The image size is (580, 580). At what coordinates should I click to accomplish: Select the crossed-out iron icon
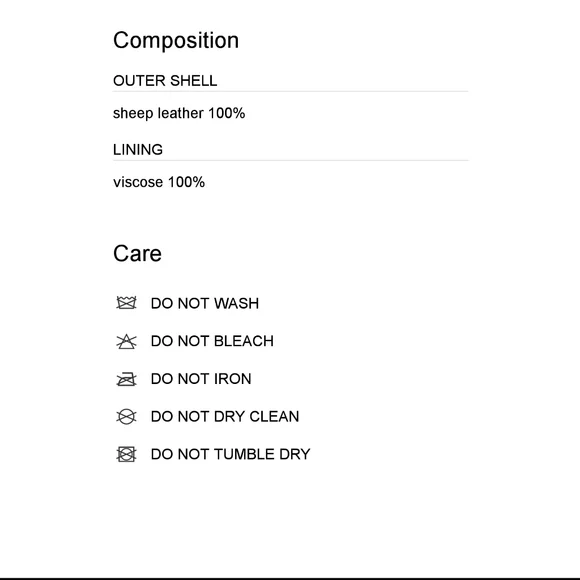coord(126,379)
